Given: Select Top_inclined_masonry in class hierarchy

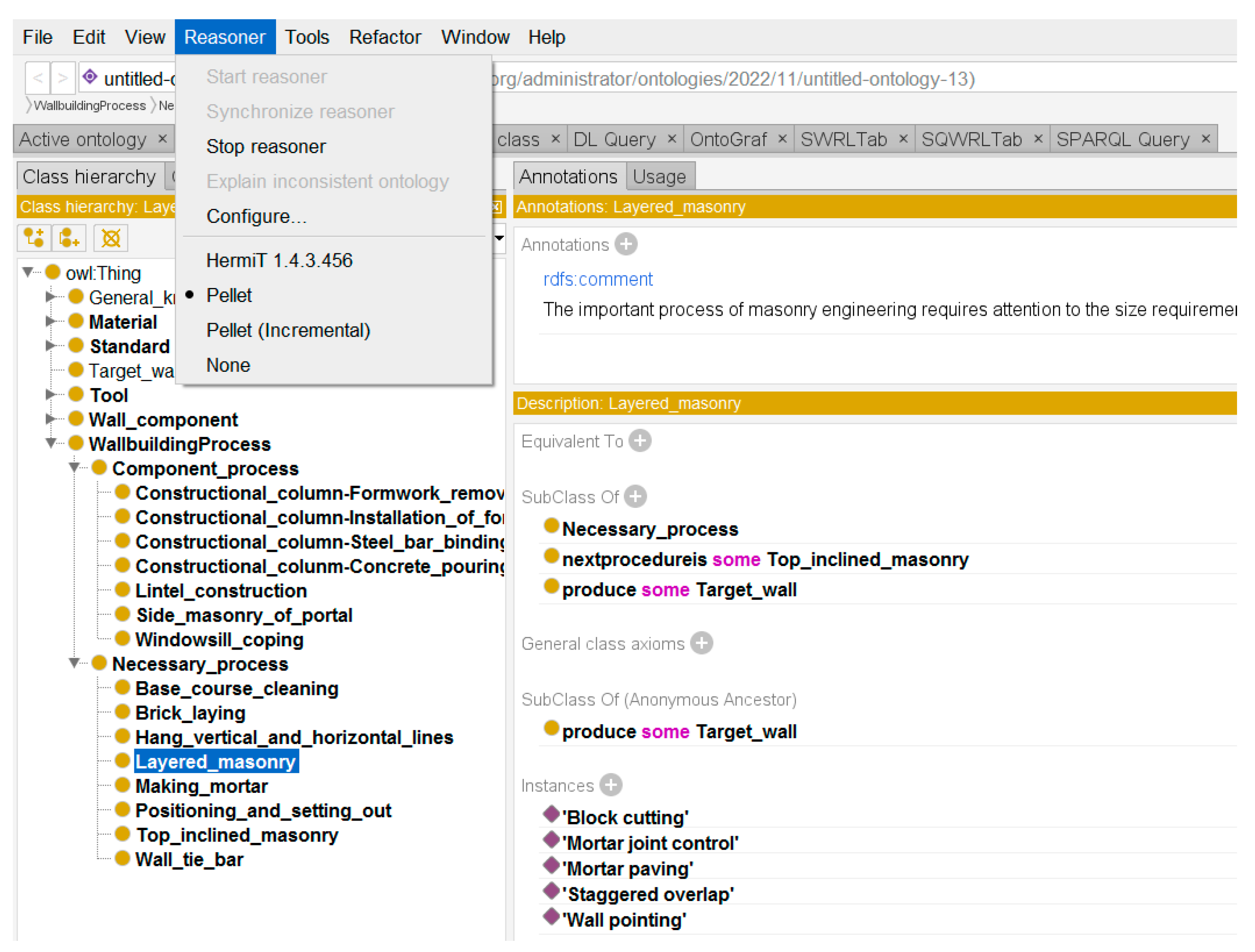Looking at the screenshot, I should [x=237, y=835].
